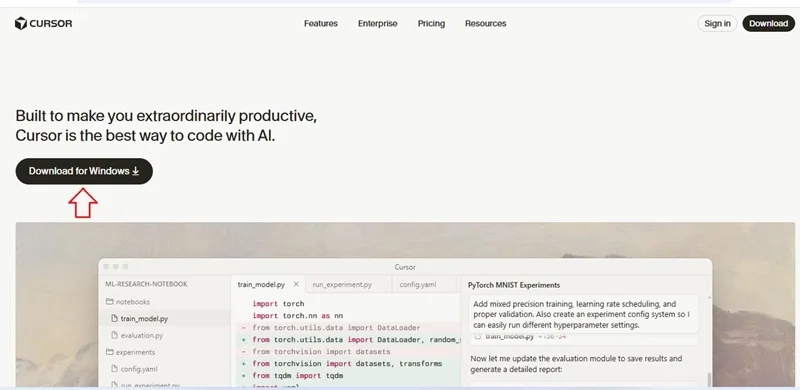The height and width of the screenshot is (390, 800).
Task: Click 'from tqdm import tqdm' line
Action: tap(297, 375)
